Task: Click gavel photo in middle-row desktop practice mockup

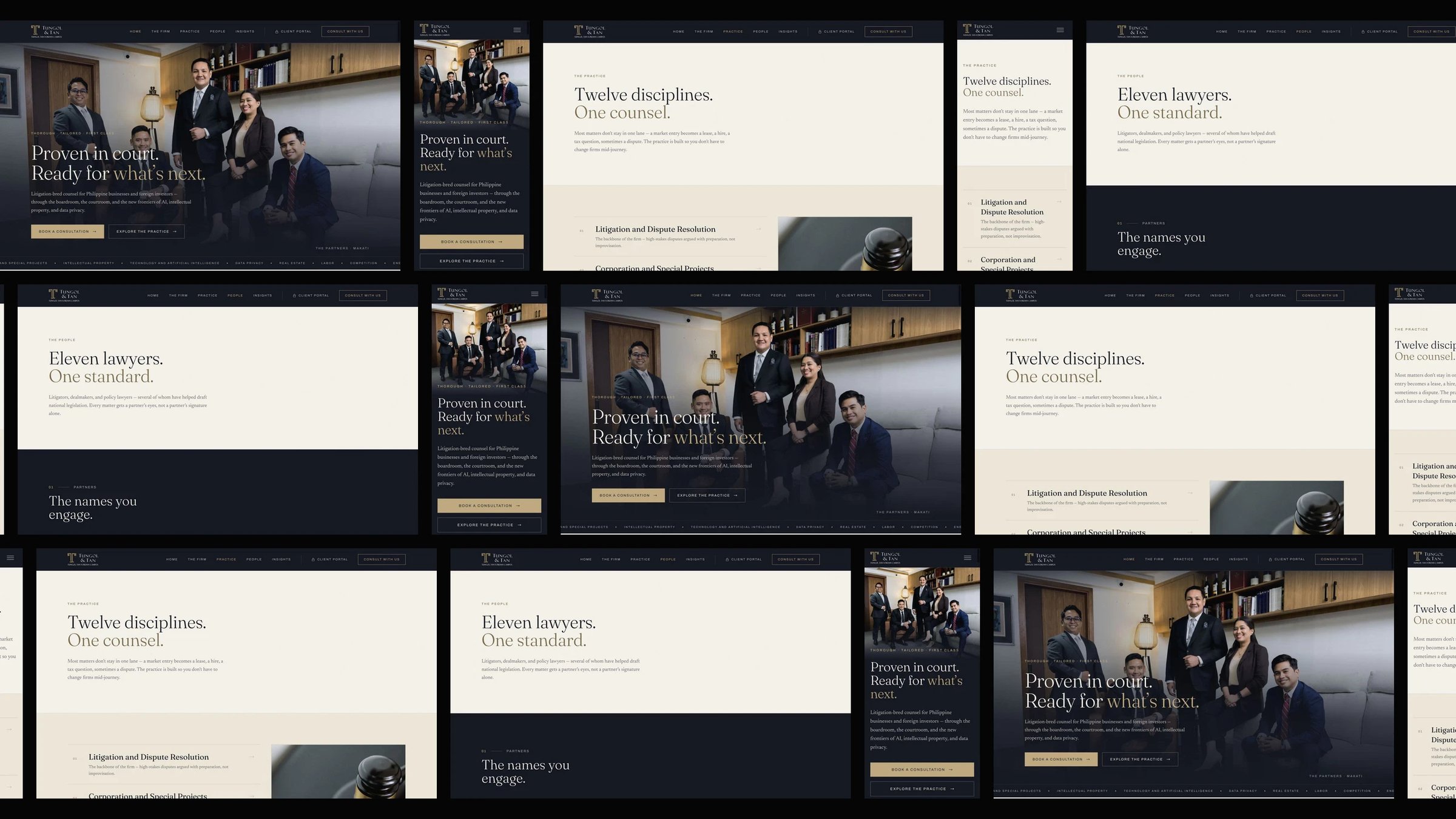Action: click(1276, 508)
